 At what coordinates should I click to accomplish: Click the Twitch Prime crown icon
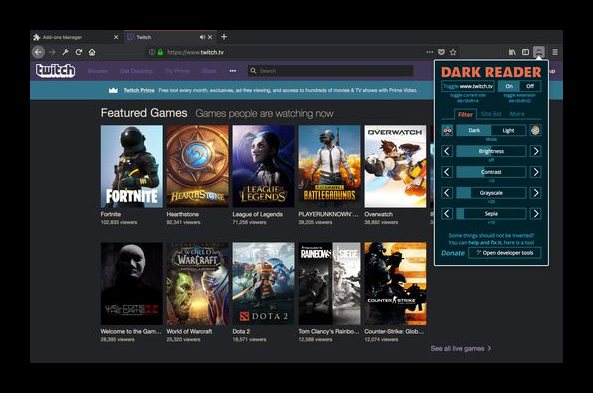click(113, 90)
